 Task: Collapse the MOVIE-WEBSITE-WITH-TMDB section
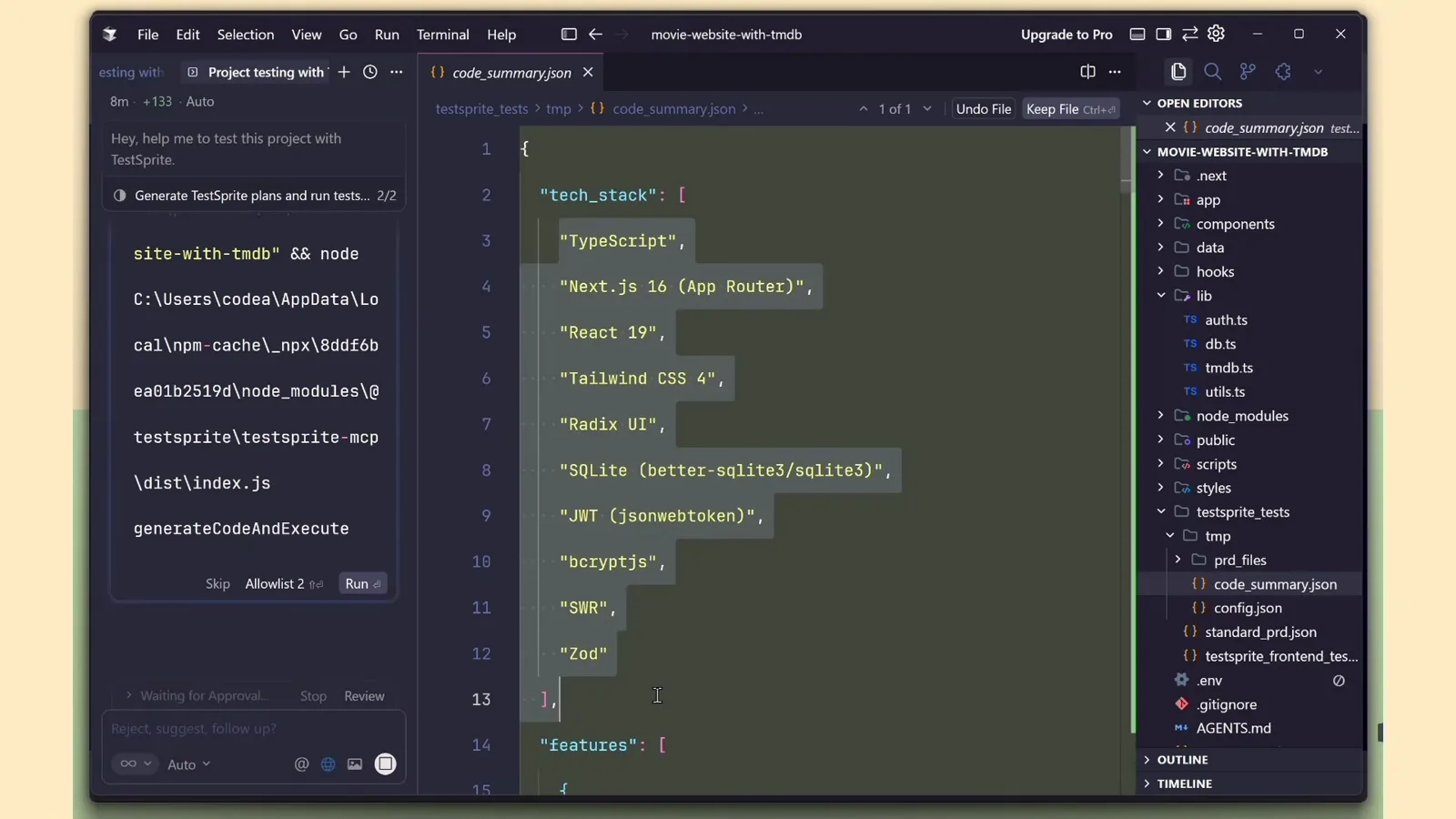(x=1250, y=152)
